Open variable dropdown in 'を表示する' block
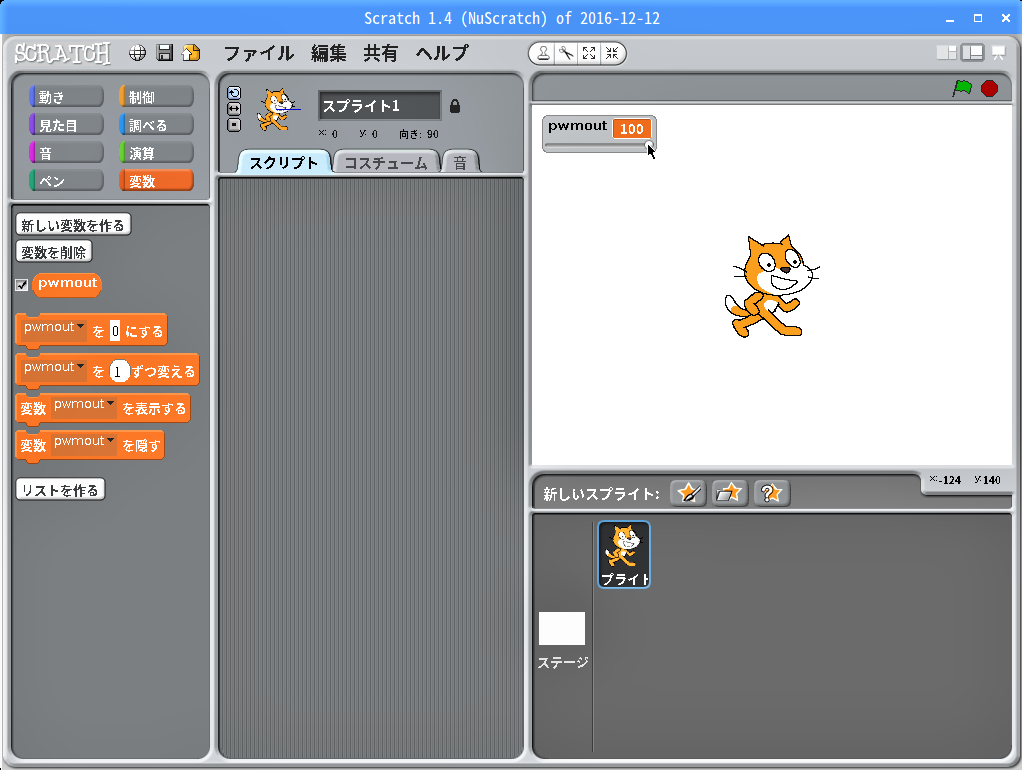The width and height of the screenshot is (1022, 770). coord(110,404)
